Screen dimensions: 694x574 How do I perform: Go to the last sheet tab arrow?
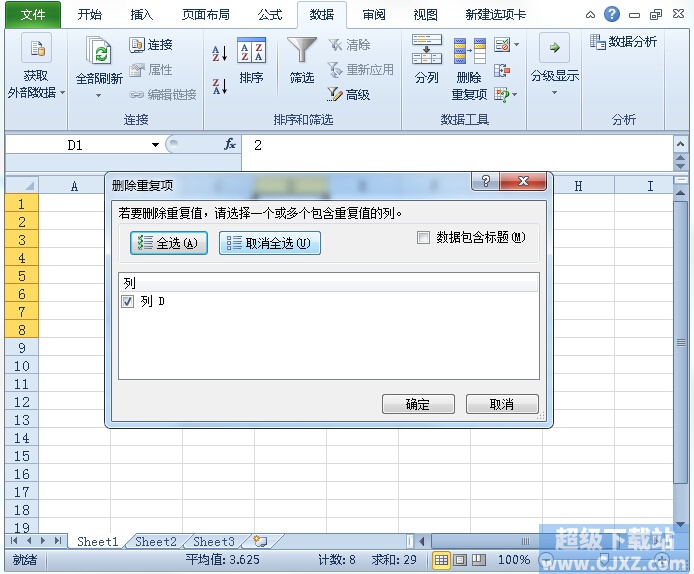[58, 541]
